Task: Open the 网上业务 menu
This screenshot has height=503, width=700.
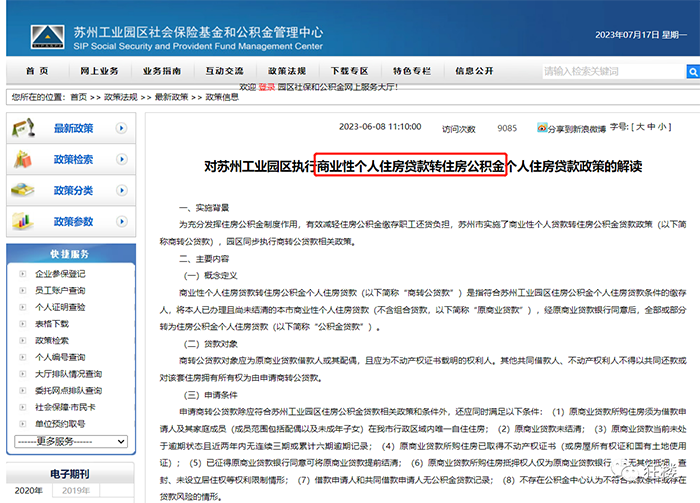Action: (100, 71)
